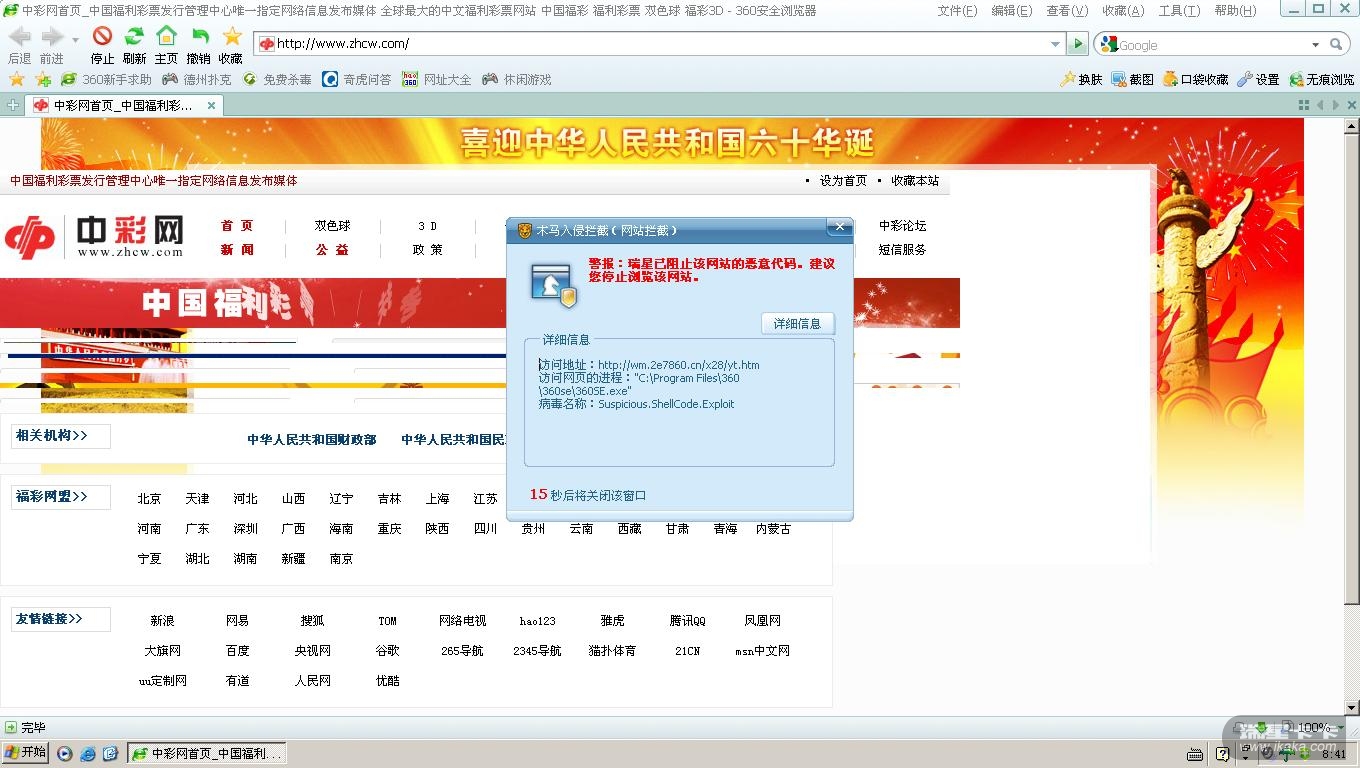Open the 收藏 menu in the menu bar
The width and height of the screenshot is (1360, 768).
pyautogui.click(x=1123, y=11)
